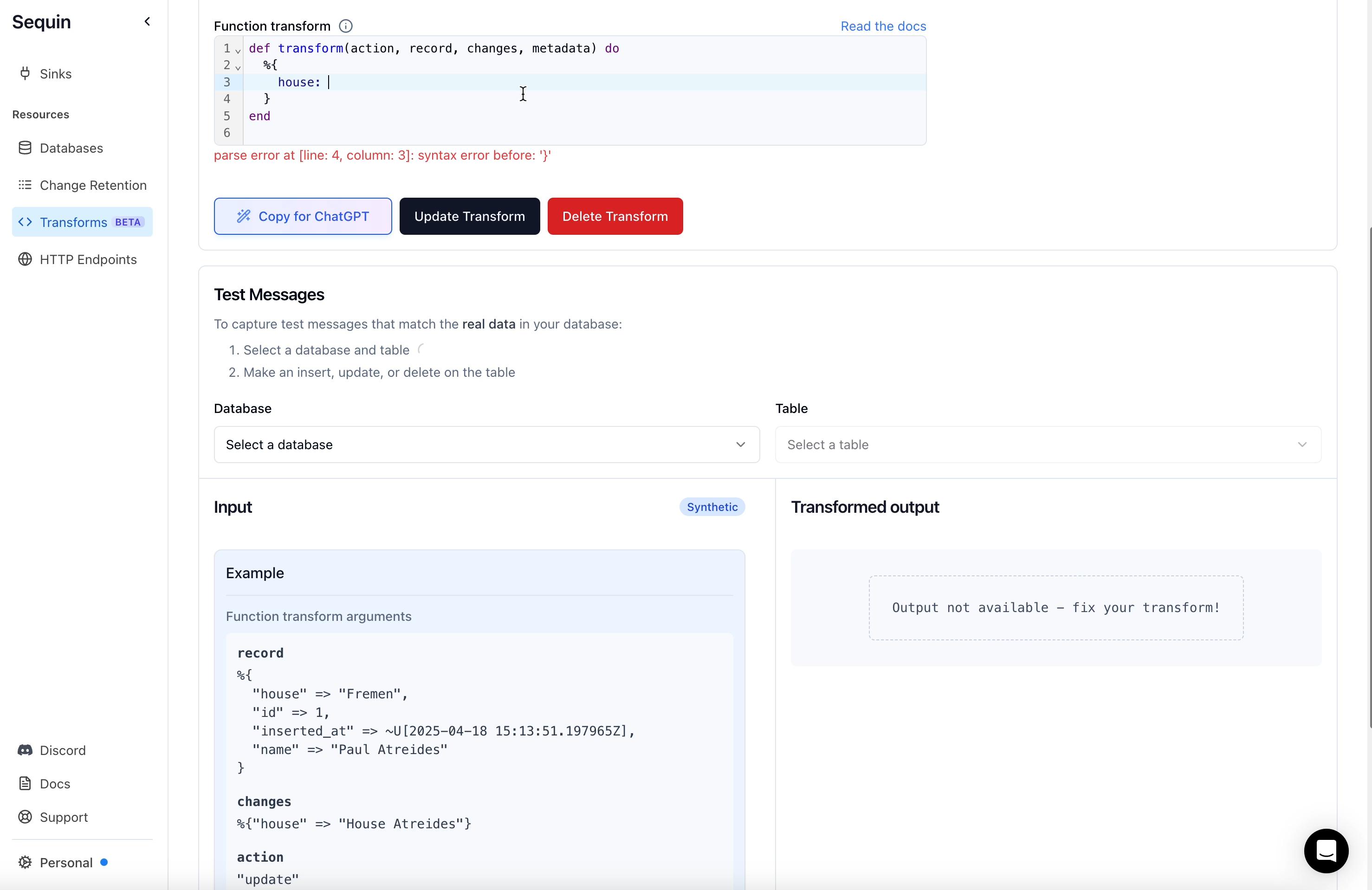This screenshot has height=890, width=1372.
Task: Click the info icon beside Function transform
Action: click(345, 26)
